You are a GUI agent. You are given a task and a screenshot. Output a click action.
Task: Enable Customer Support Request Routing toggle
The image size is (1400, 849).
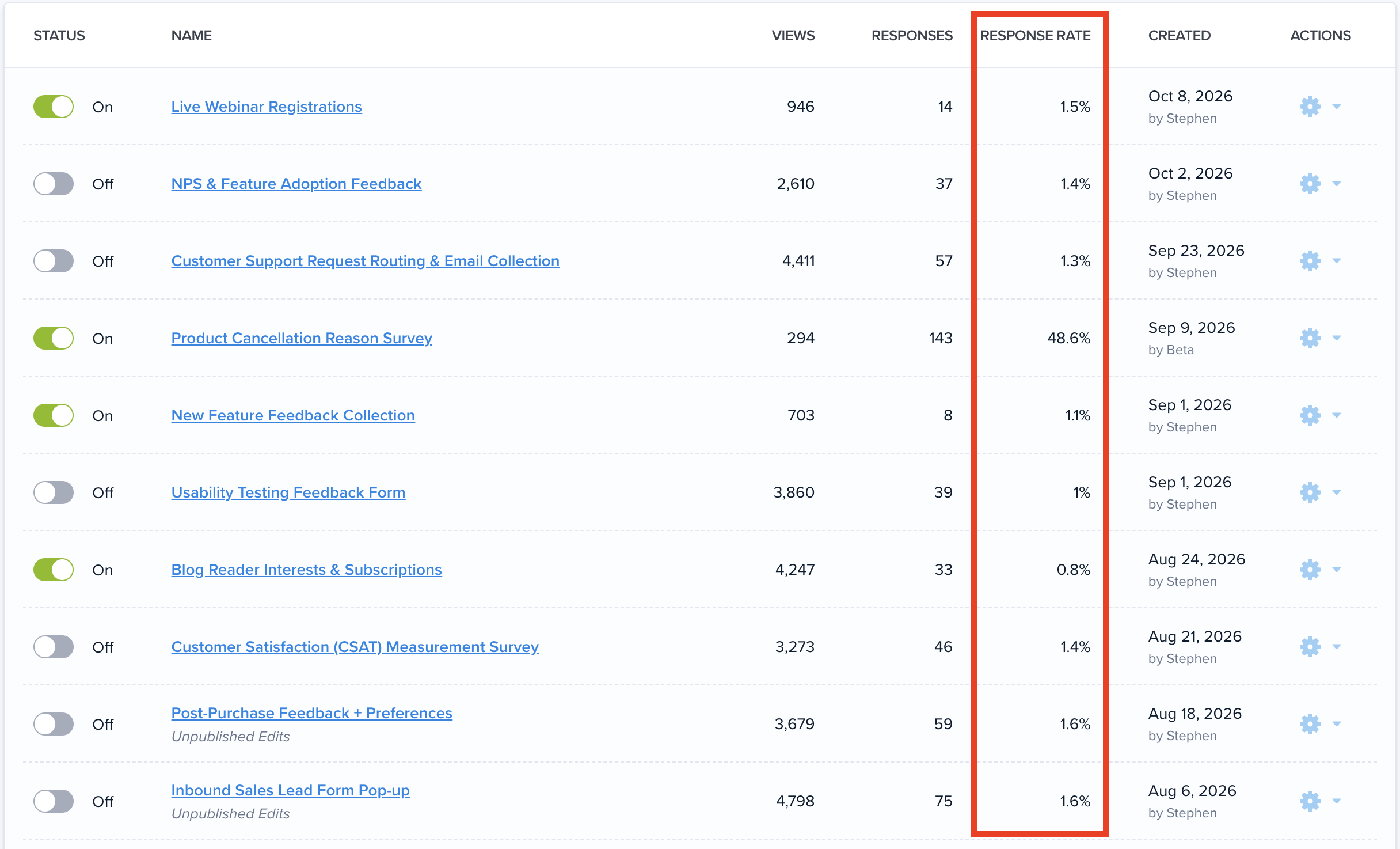[54, 261]
